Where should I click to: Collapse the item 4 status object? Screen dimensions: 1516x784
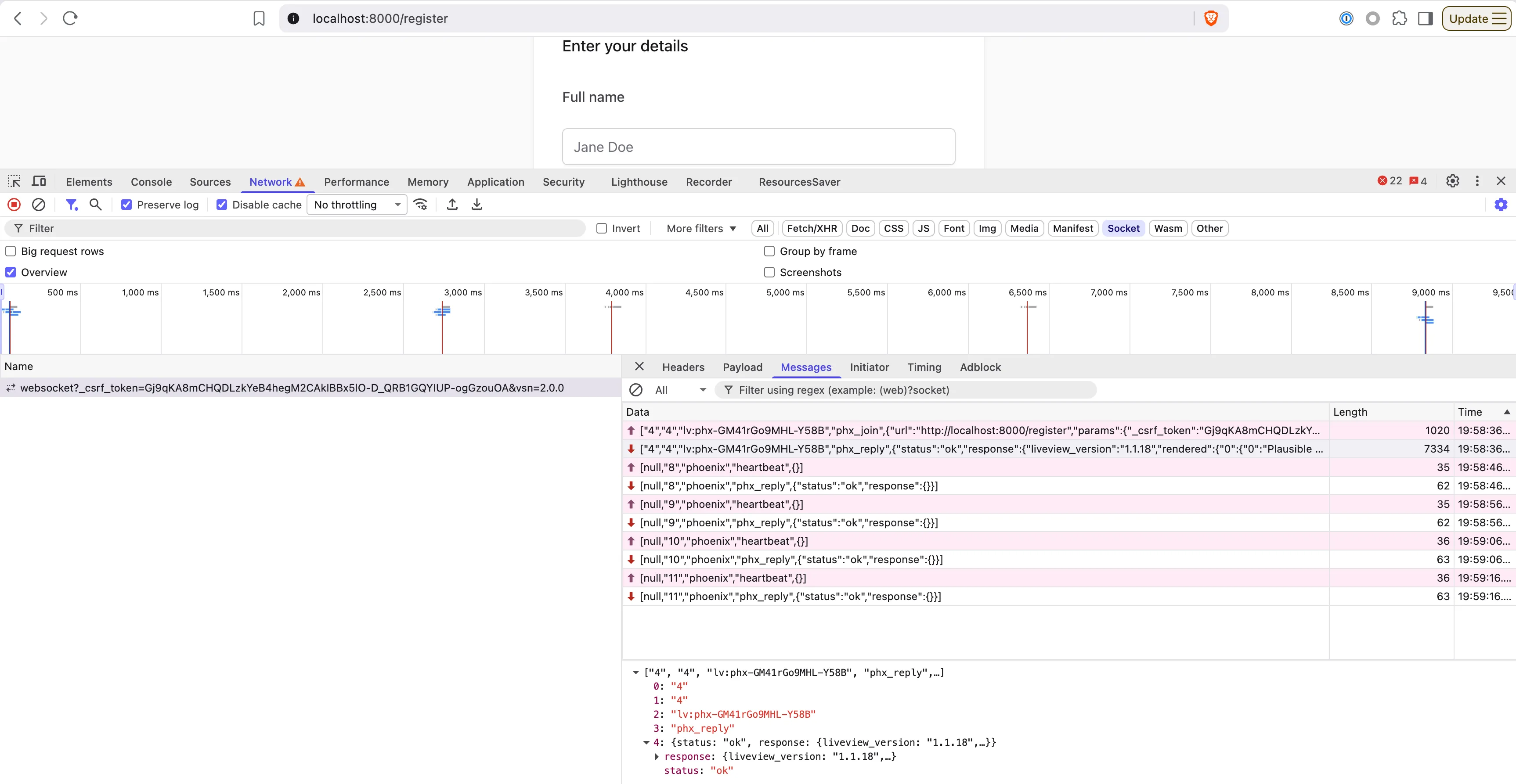pyautogui.click(x=646, y=742)
